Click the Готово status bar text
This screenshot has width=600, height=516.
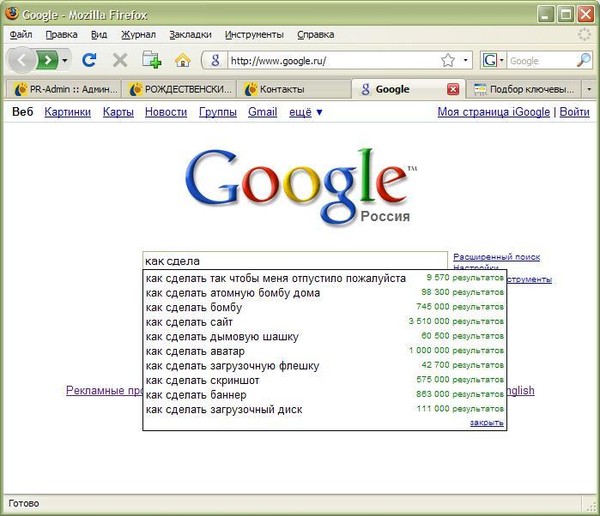tap(24, 503)
